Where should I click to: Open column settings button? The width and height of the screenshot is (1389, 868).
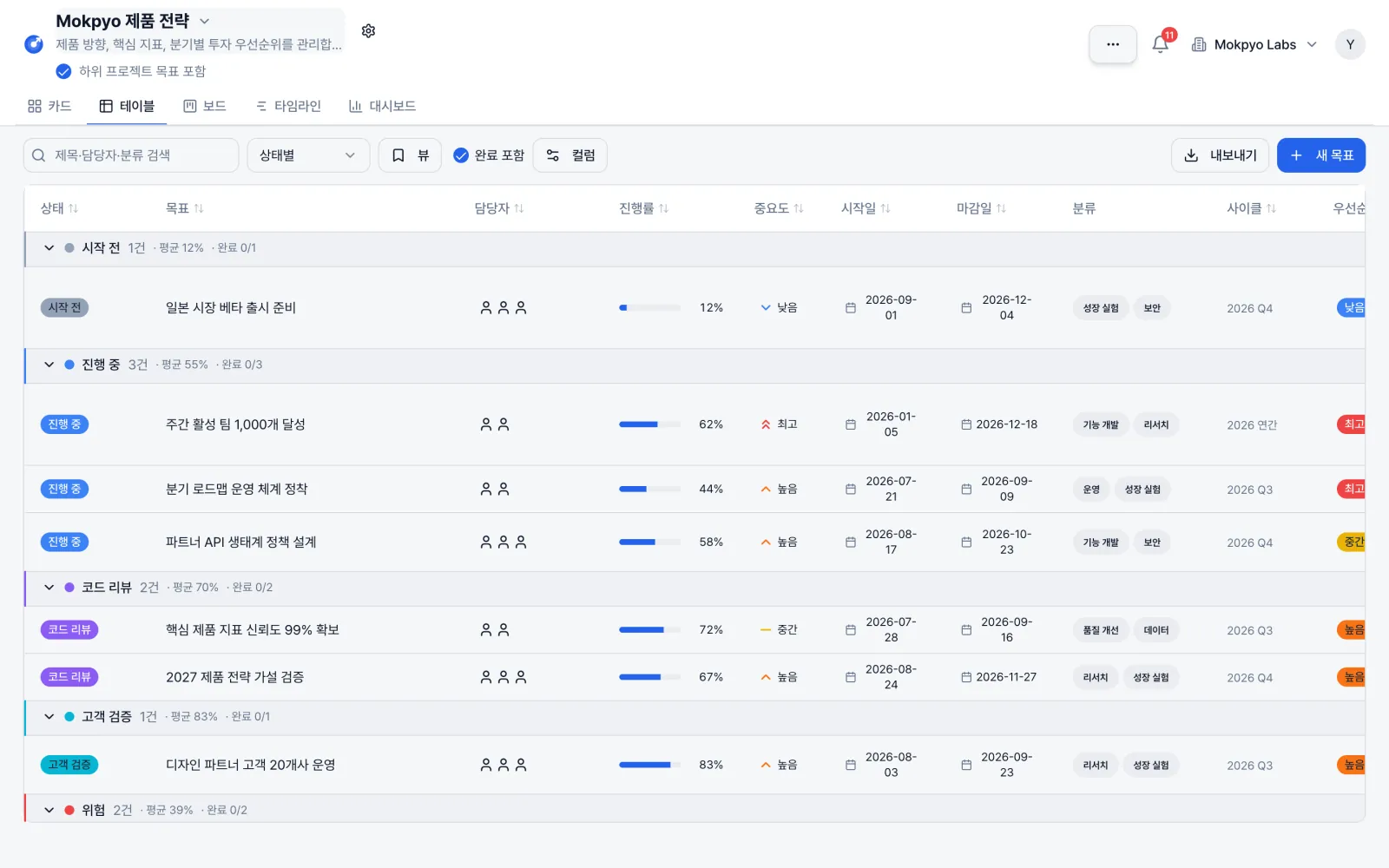click(x=570, y=155)
